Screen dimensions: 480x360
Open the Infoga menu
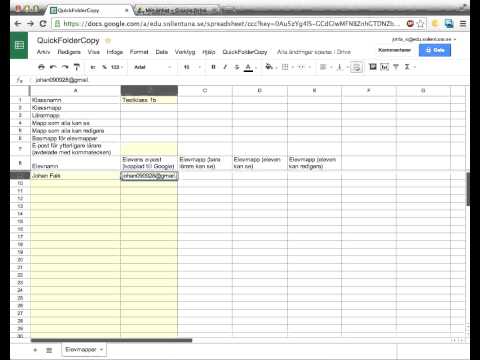coord(115,52)
